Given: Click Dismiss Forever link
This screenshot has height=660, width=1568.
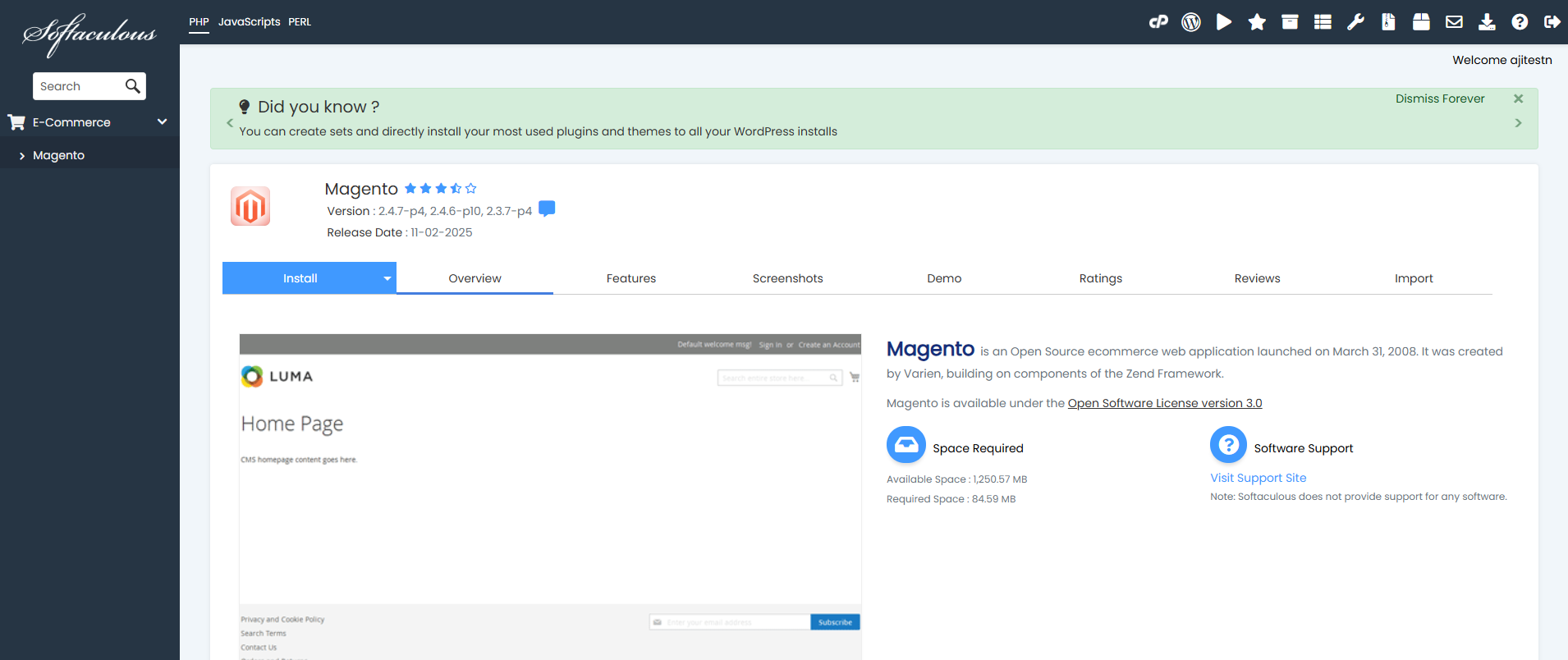Looking at the screenshot, I should (1440, 99).
